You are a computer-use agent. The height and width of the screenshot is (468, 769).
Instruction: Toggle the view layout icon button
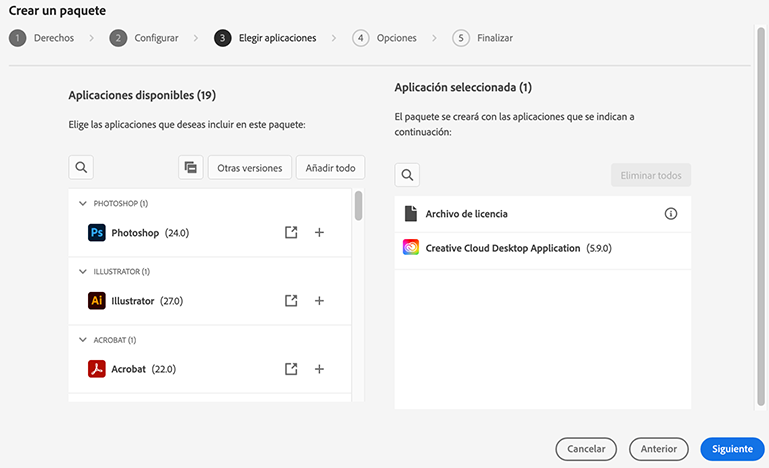coord(191,167)
